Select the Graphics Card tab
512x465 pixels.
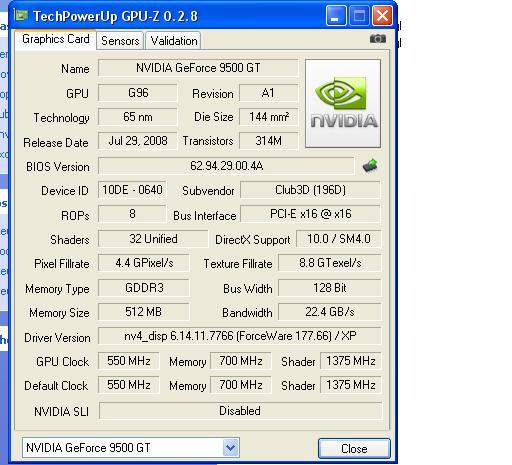pyautogui.click(x=56, y=39)
